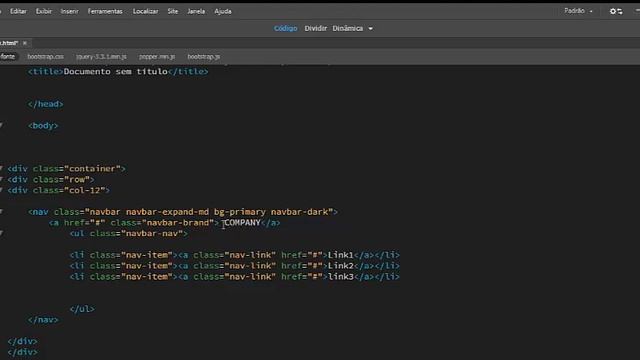
Task: Switch to Dinâmica view
Action: (x=347, y=28)
